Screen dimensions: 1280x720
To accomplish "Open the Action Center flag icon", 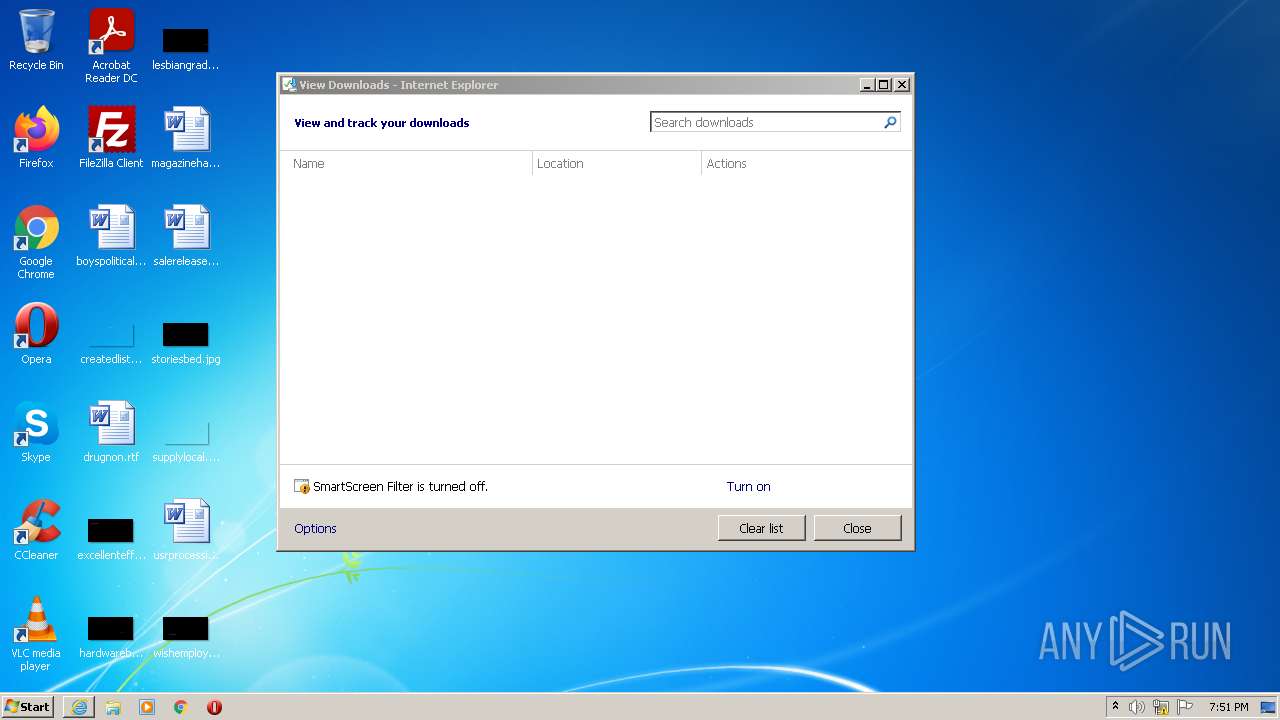I will click(x=1185, y=707).
